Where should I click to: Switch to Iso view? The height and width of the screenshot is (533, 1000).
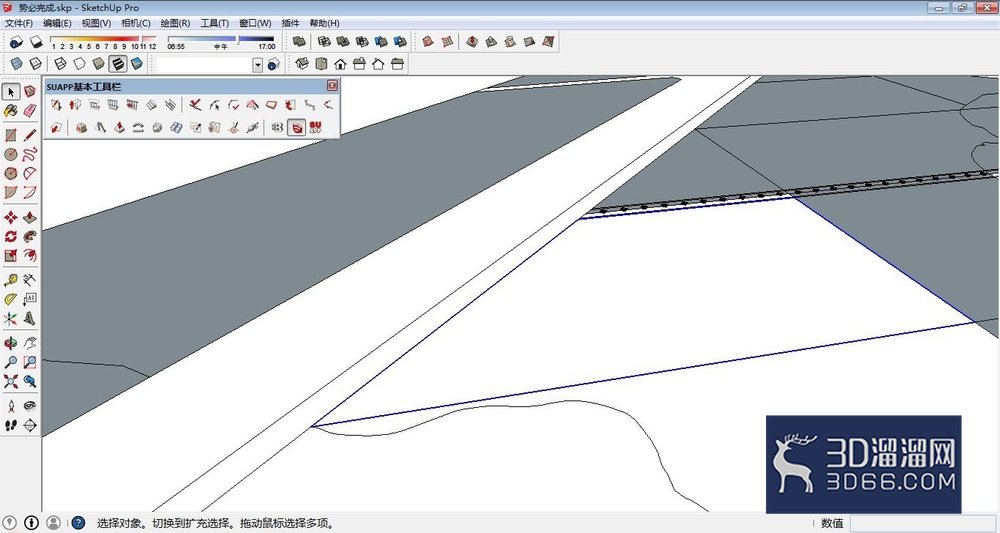(302, 64)
